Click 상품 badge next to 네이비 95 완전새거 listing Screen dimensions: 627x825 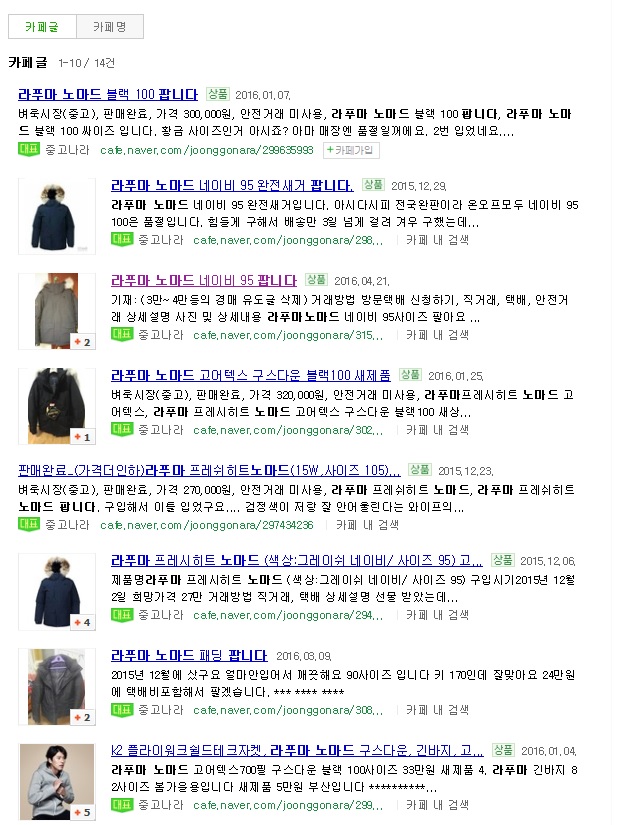373,185
